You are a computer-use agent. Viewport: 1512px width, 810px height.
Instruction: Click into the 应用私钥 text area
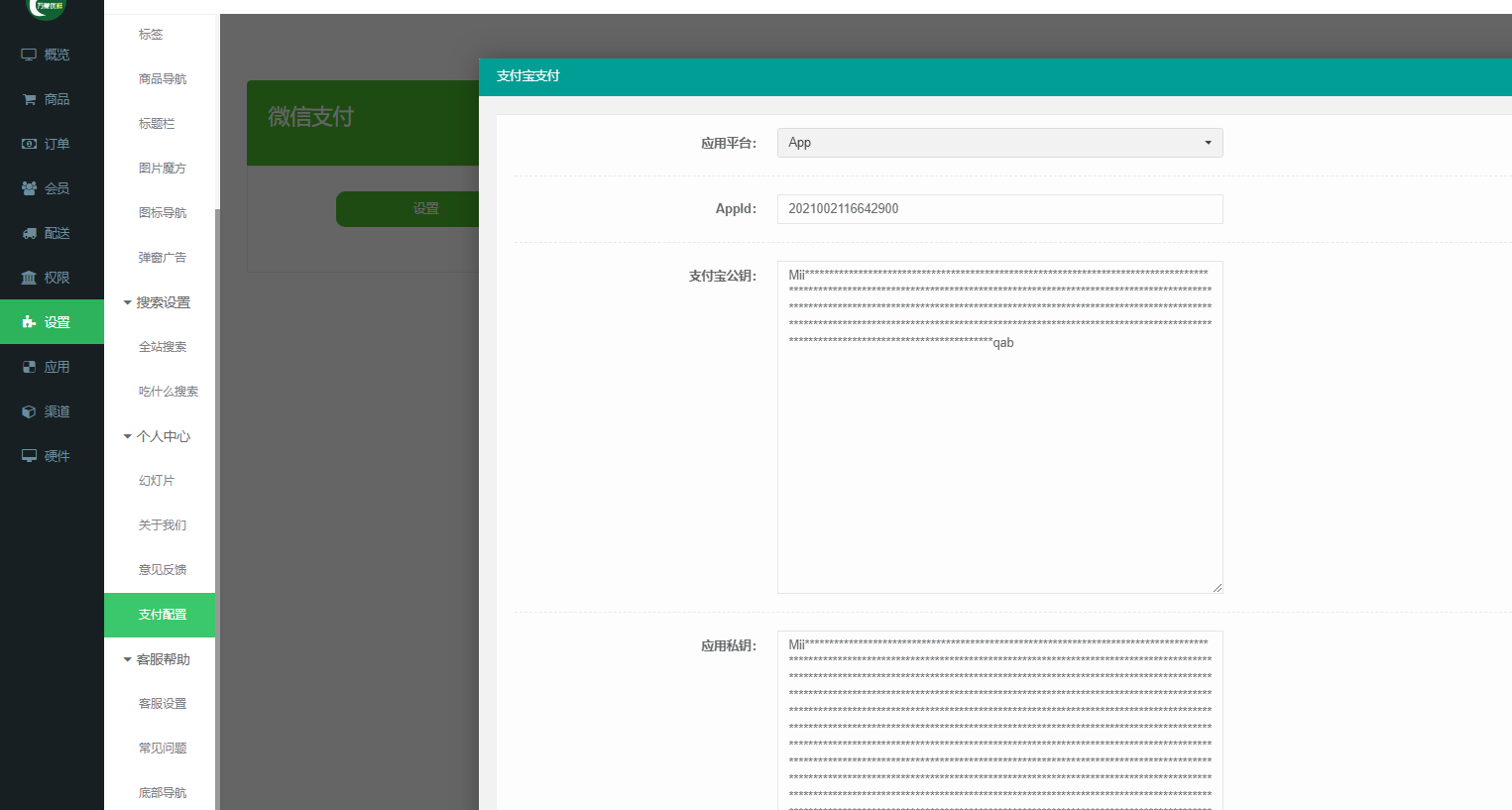coord(999,720)
